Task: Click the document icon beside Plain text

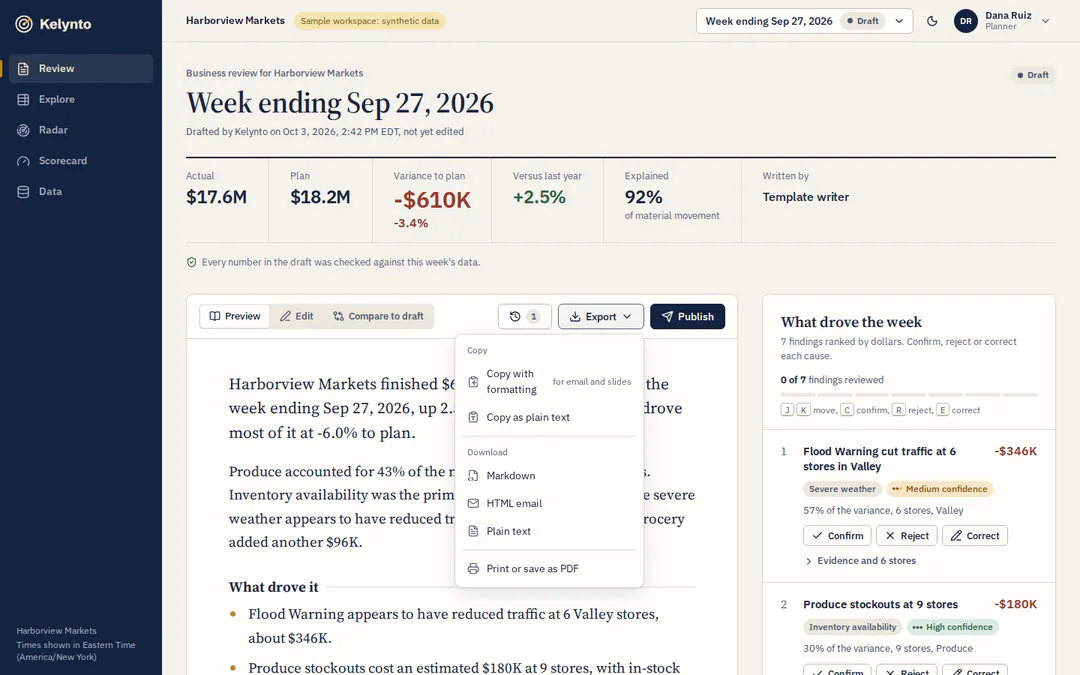Action: pyautogui.click(x=473, y=531)
